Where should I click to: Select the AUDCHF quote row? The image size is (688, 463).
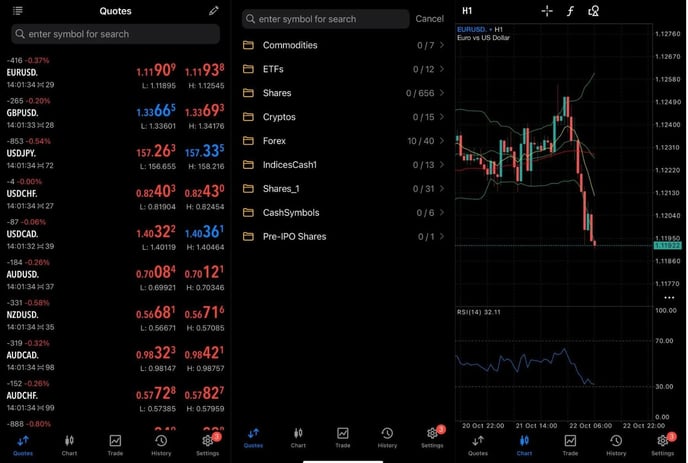[115, 396]
